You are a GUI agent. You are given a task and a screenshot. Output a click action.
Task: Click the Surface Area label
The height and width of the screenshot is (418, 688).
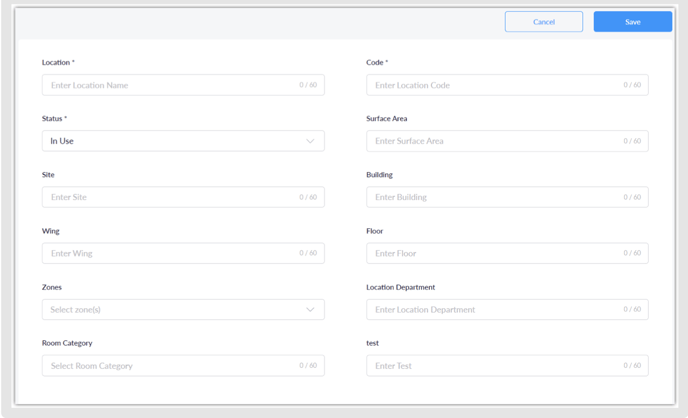pyautogui.click(x=387, y=118)
